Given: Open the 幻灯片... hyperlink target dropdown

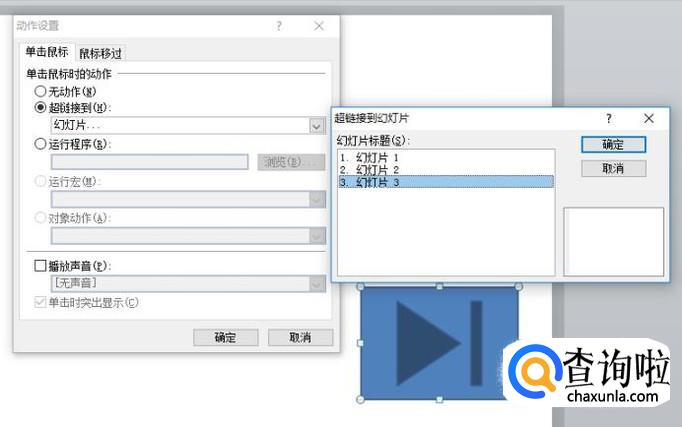Looking at the screenshot, I should click(x=316, y=126).
